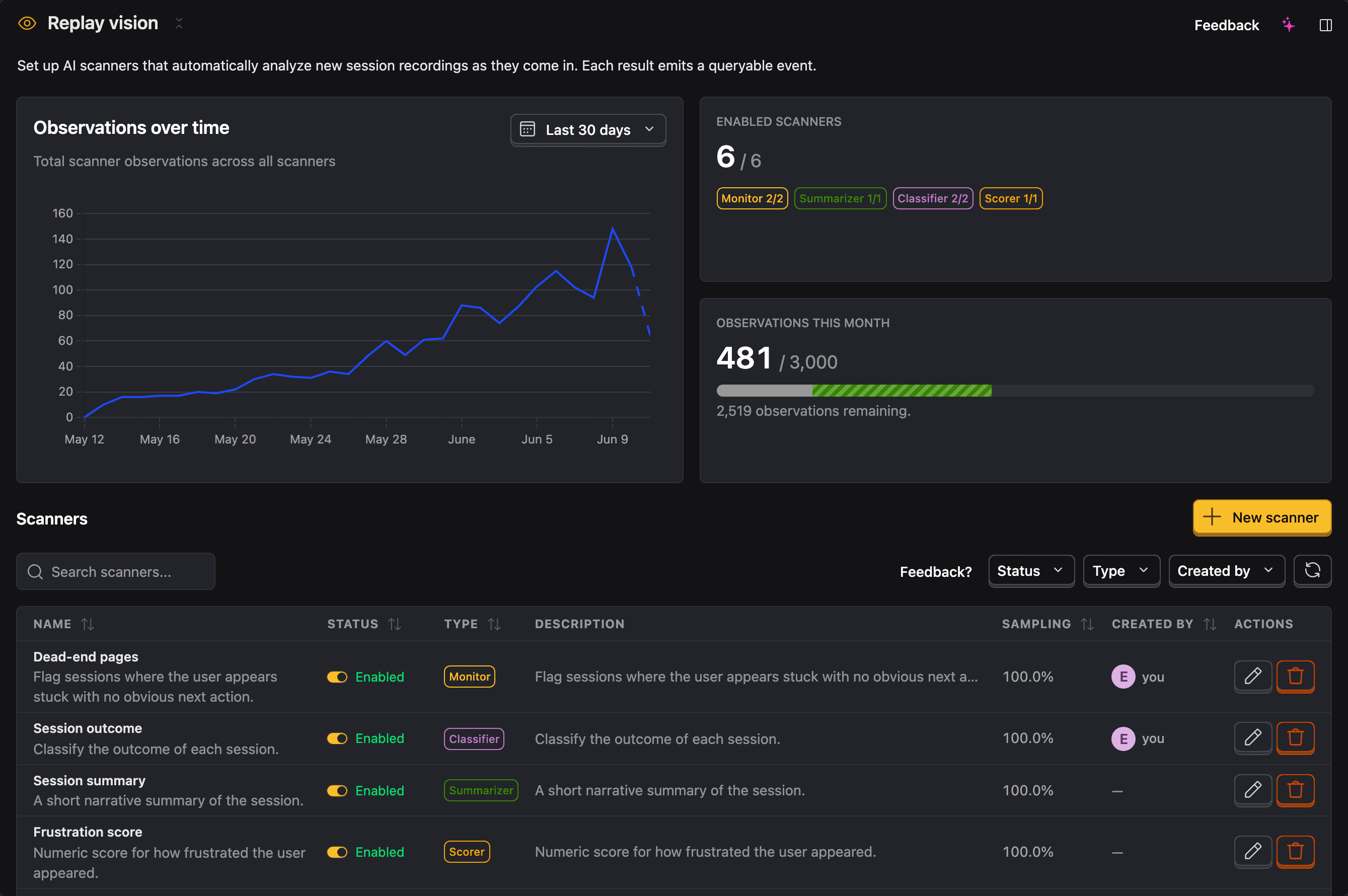Screen dimensions: 1348x896
Task: Edit the Frustration score scanner
Action: coord(1252,851)
